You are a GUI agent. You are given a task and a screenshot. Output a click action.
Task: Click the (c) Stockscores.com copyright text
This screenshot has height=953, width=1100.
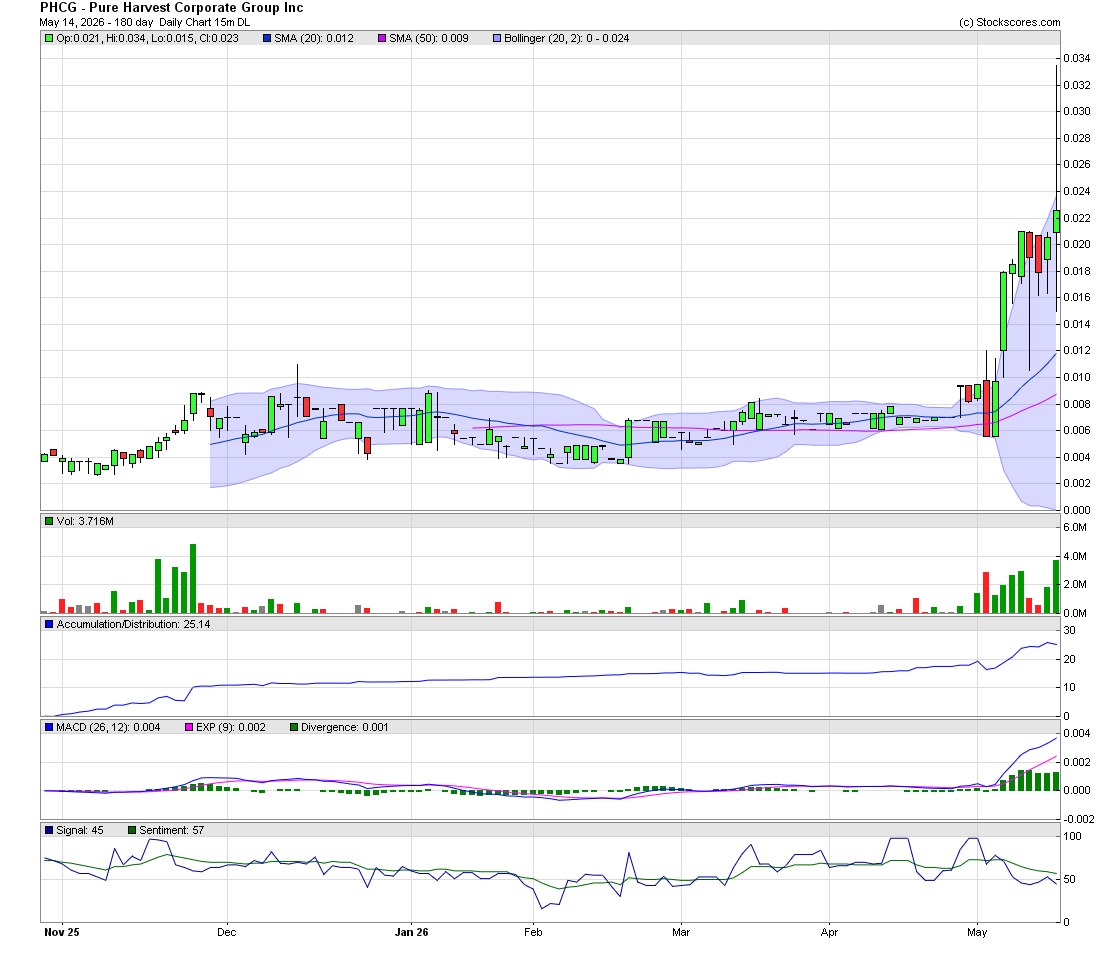point(1010,22)
